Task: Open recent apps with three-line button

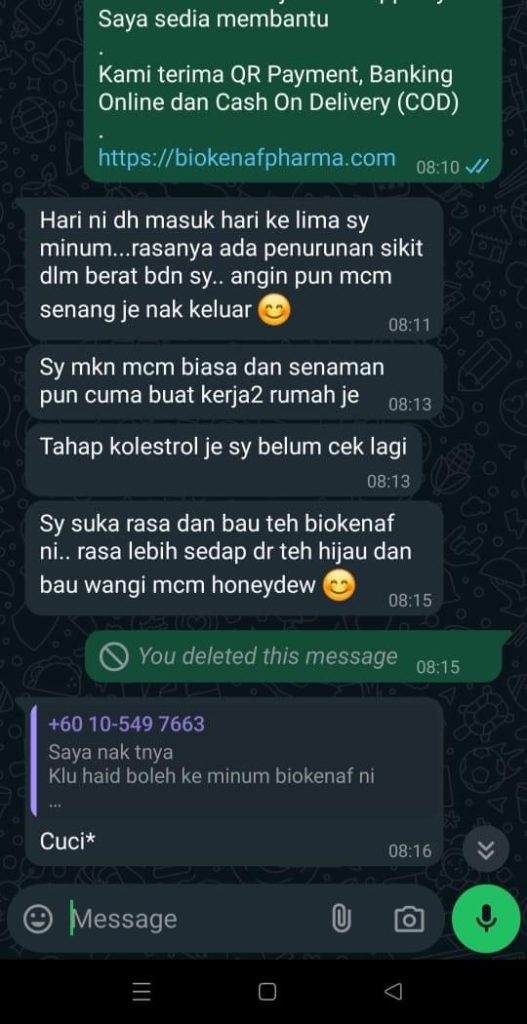Action: coord(142,991)
